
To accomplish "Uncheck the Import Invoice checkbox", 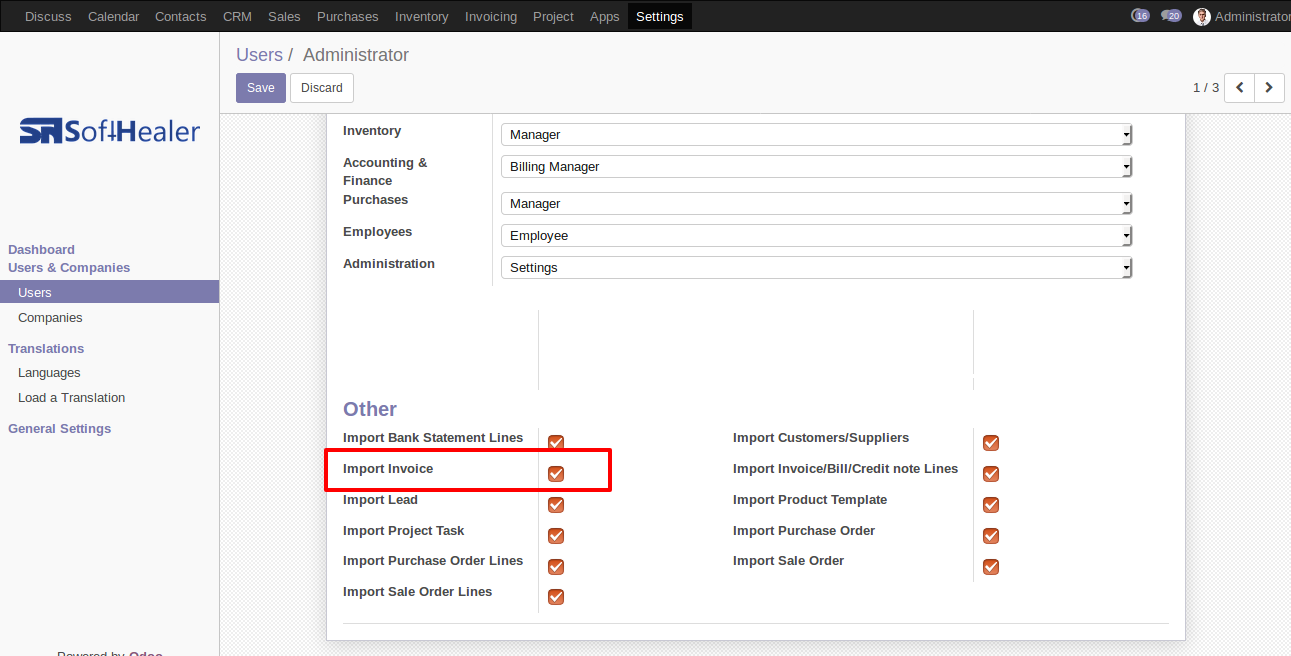I will [x=556, y=474].
